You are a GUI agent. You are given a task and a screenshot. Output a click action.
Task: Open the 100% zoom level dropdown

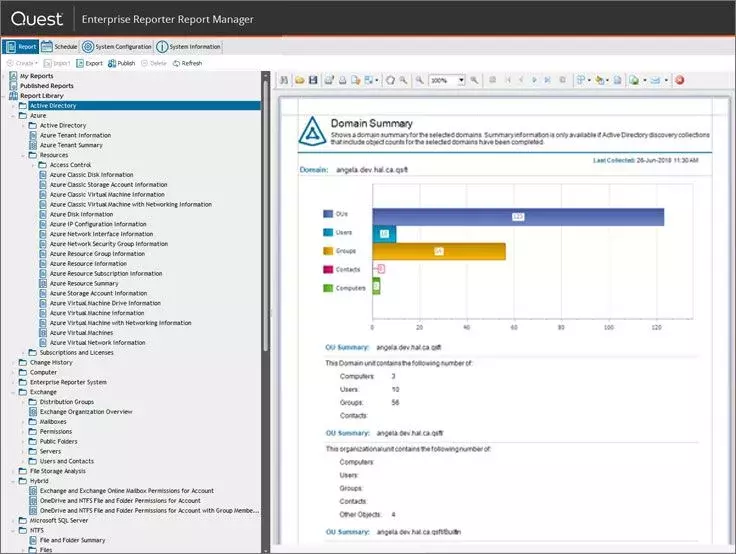(461, 80)
